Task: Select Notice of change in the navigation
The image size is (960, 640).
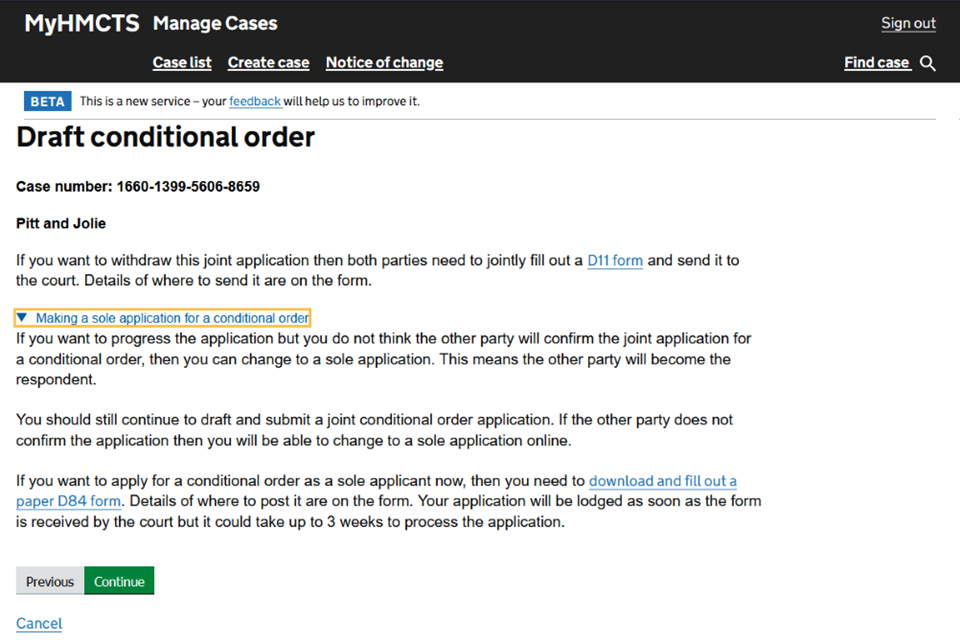Action: point(384,62)
